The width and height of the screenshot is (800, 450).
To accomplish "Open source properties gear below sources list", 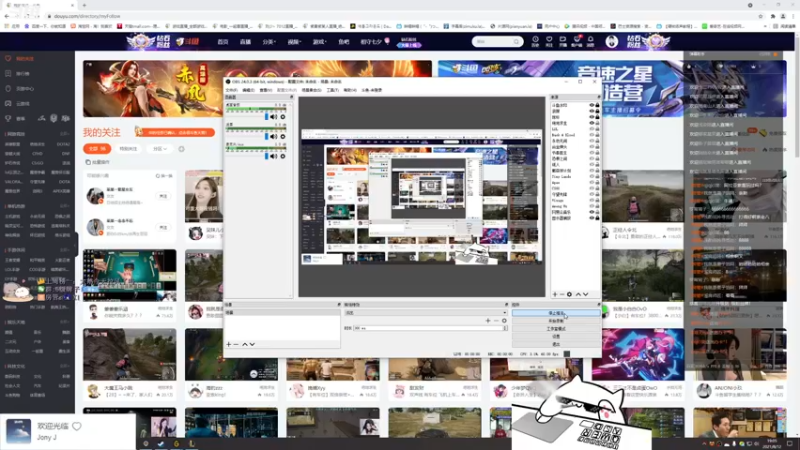I will coord(569,294).
